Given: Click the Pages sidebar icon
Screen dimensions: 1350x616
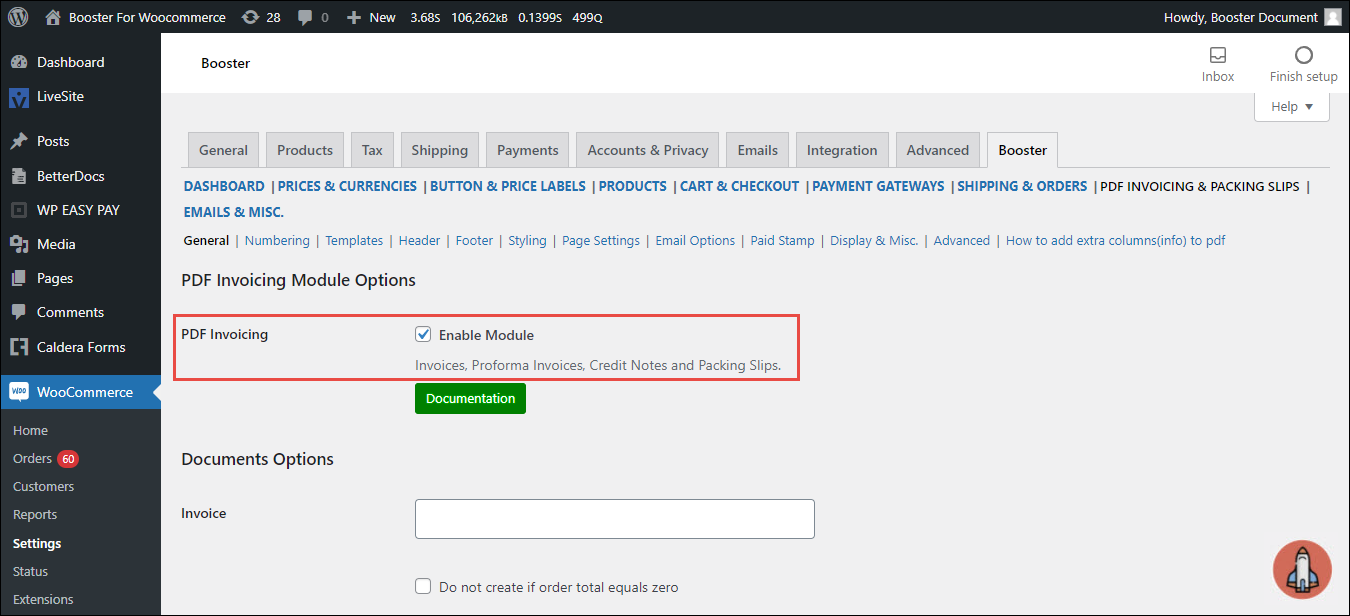Looking at the screenshot, I should (x=19, y=278).
